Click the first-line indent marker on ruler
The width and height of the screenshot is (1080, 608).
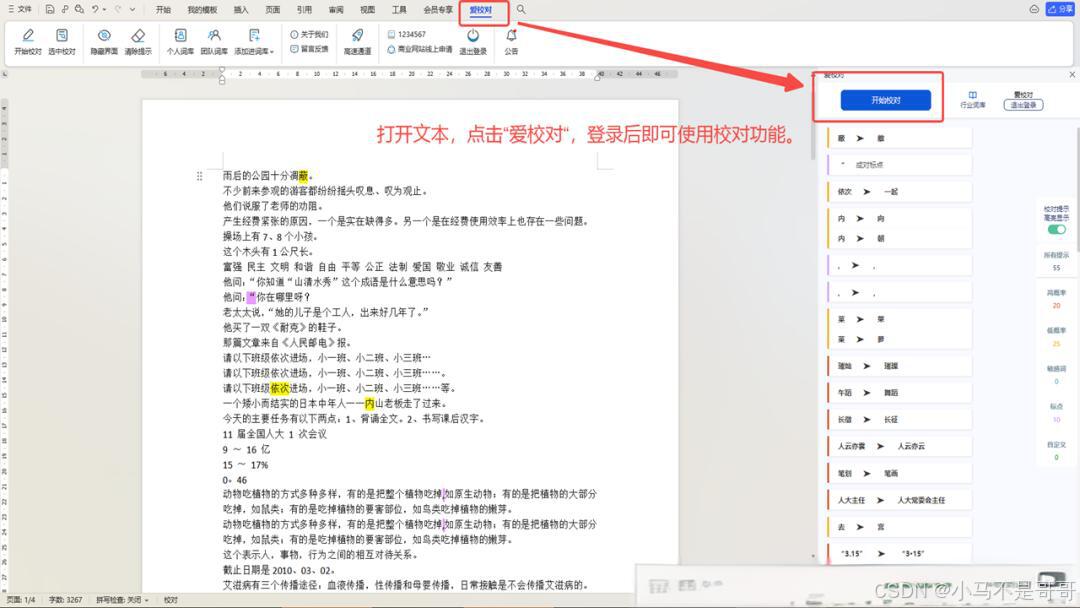[222, 70]
